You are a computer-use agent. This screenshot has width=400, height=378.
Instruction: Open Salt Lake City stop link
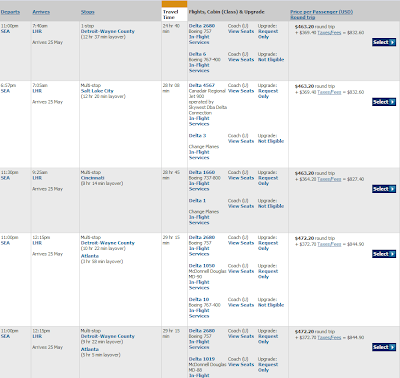[x=97, y=91]
